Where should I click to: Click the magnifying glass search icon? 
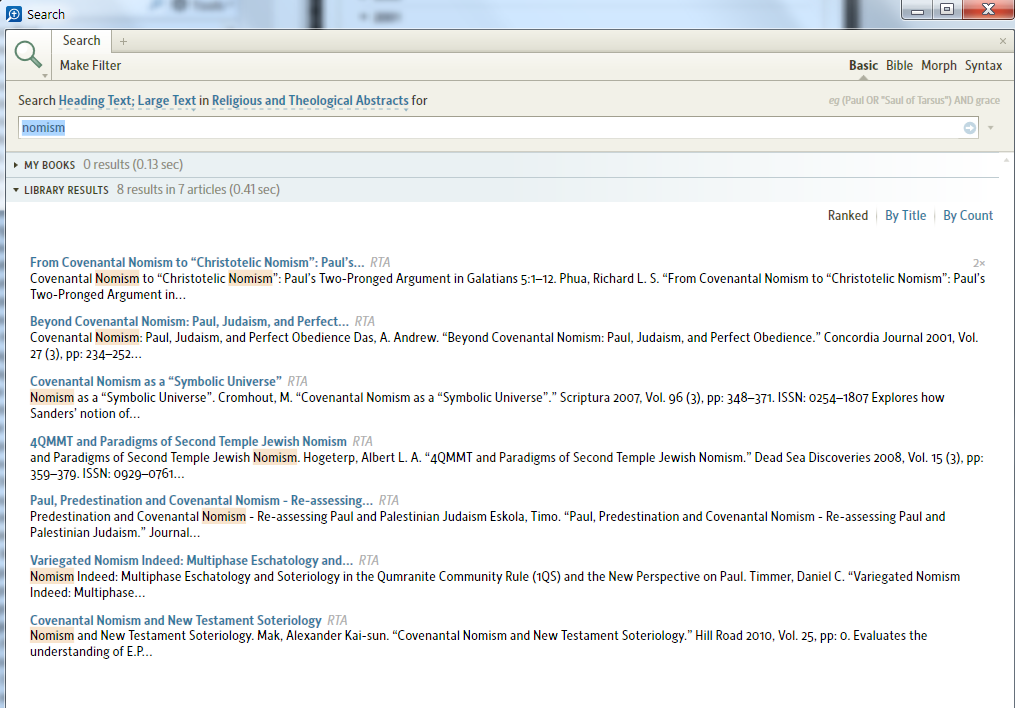pyautogui.click(x=28, y=54)
